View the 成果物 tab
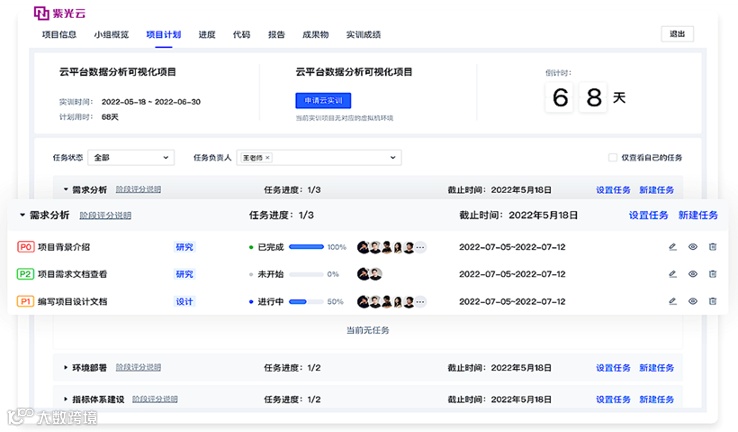738x432 pixels. (315, 34)
